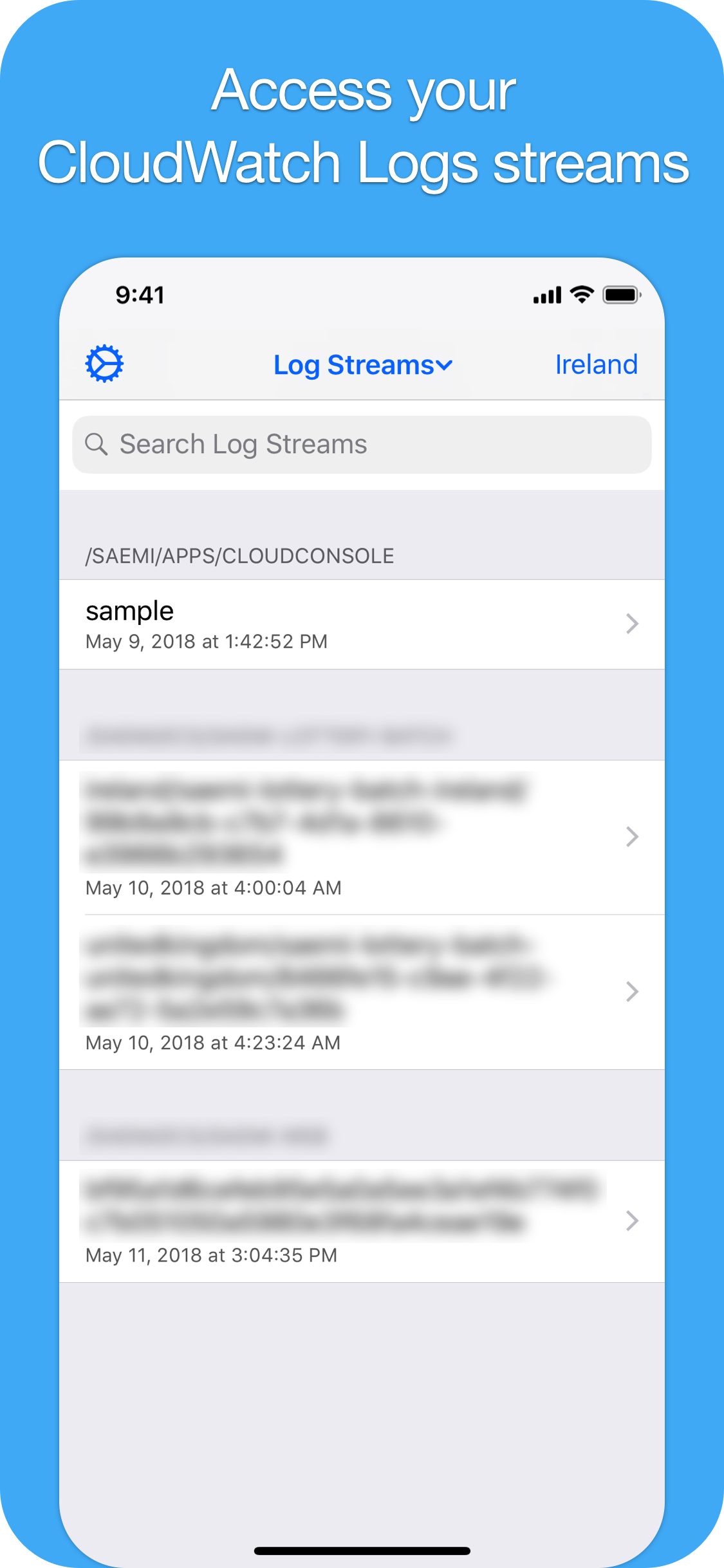Tap the 9:41 clock in status bar
This screenshot has height=1568, width=724.
click(x=140, y=295)
